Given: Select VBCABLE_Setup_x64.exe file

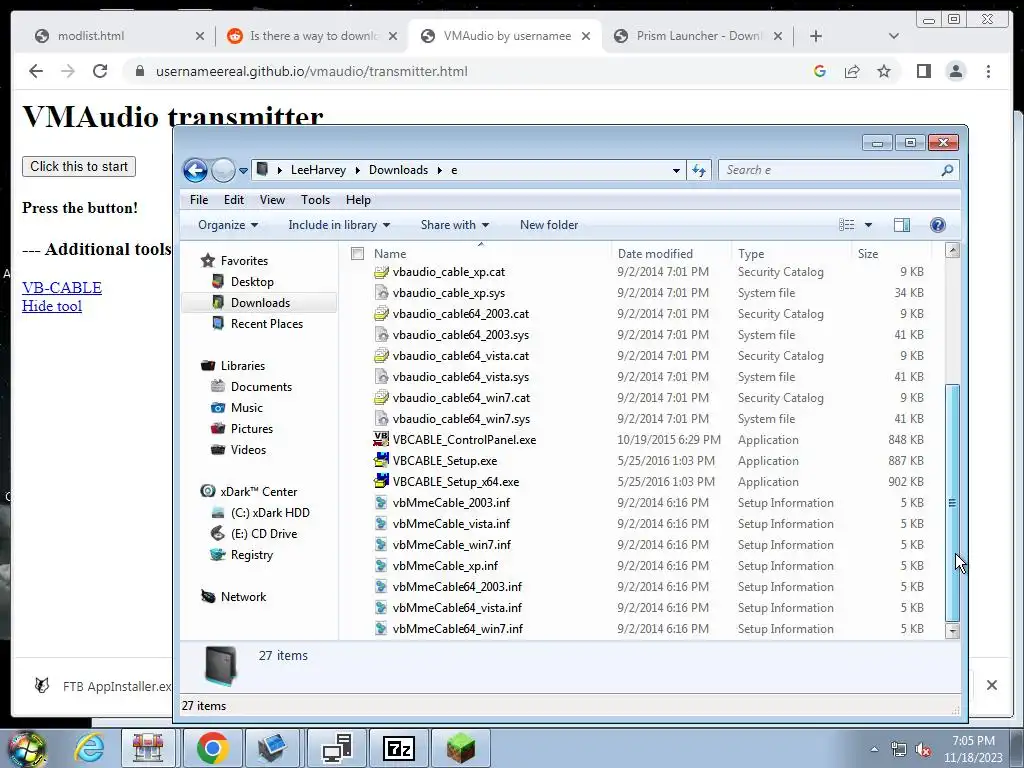Looking at the screenshot, I should pos(456,481).
